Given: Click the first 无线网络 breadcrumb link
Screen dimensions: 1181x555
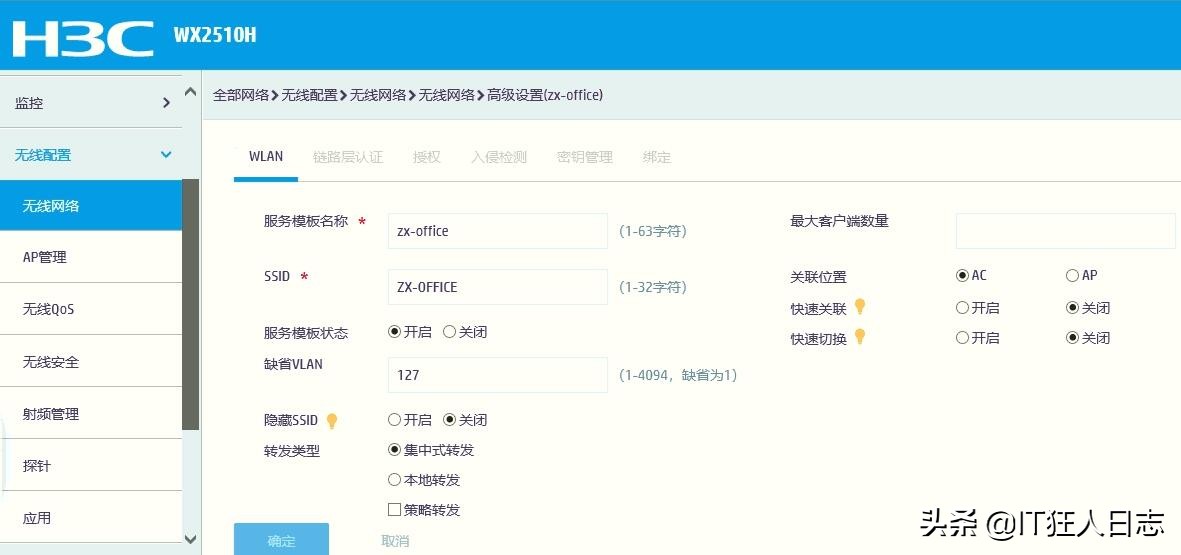Looking at the screenshot, I should (378, 95).
